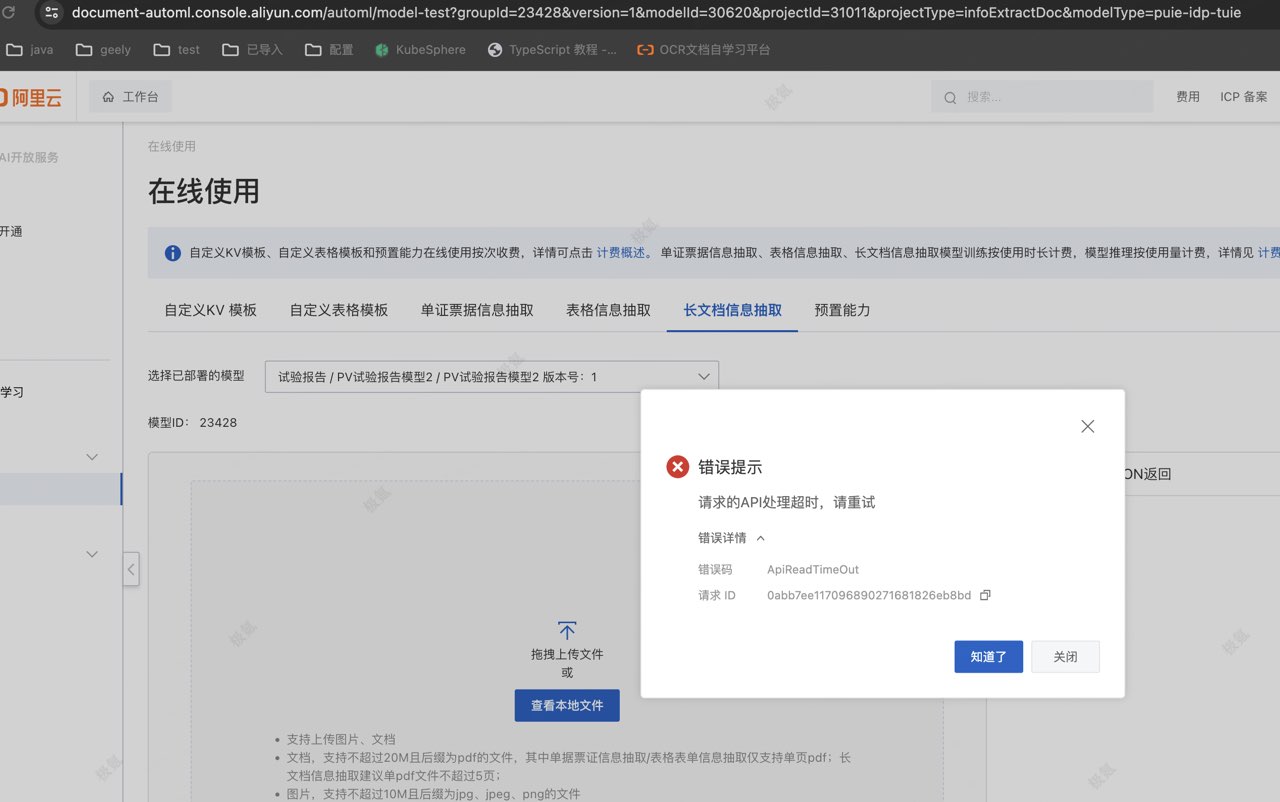Click the 知道了 button

click(x=989, y=657)
